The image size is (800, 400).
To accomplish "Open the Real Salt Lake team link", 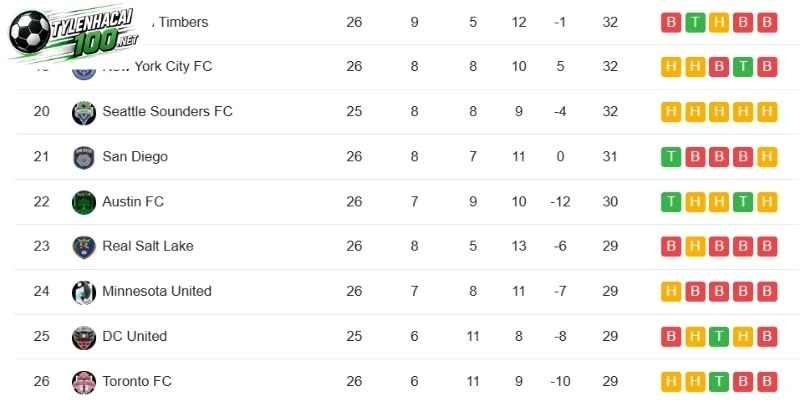I will 148,246.
